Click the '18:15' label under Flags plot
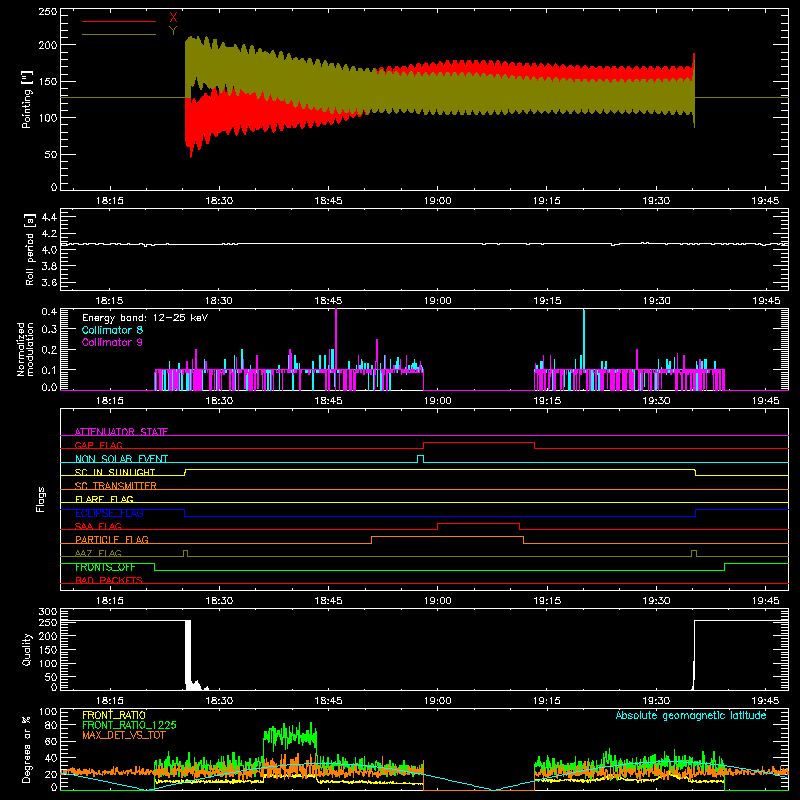 coord(110,601)
